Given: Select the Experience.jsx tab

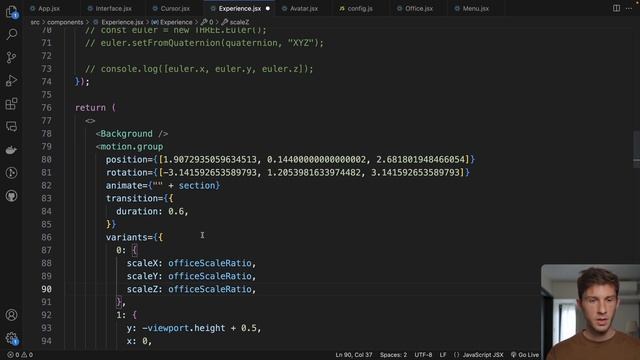Looking at the screenshot, I should pos(240,8).
